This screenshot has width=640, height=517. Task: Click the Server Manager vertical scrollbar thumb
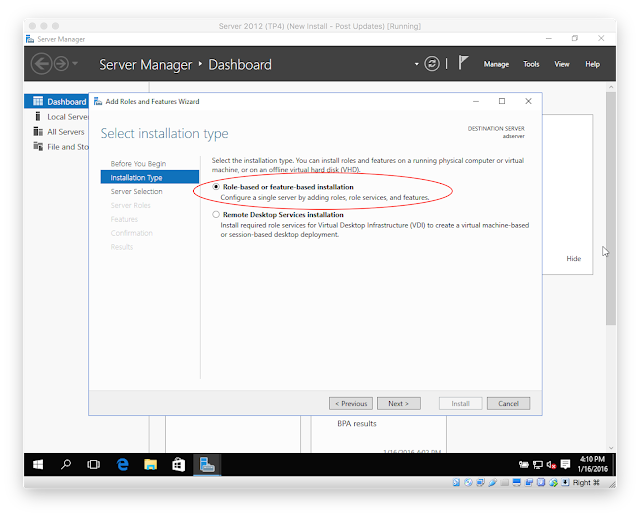[x=611, y=208]
